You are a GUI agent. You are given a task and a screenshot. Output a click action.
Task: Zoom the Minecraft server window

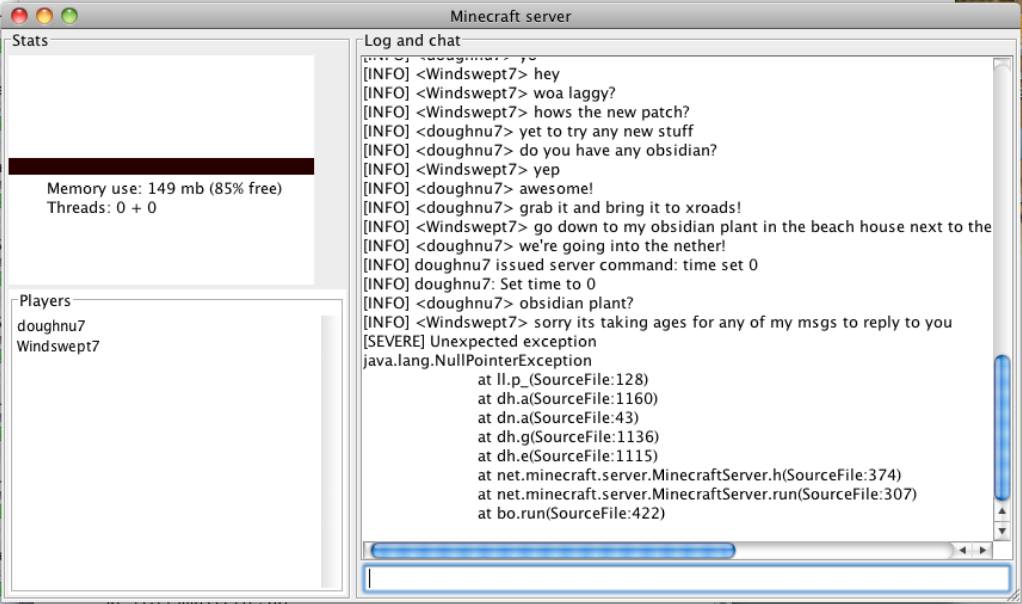[69, 16]
